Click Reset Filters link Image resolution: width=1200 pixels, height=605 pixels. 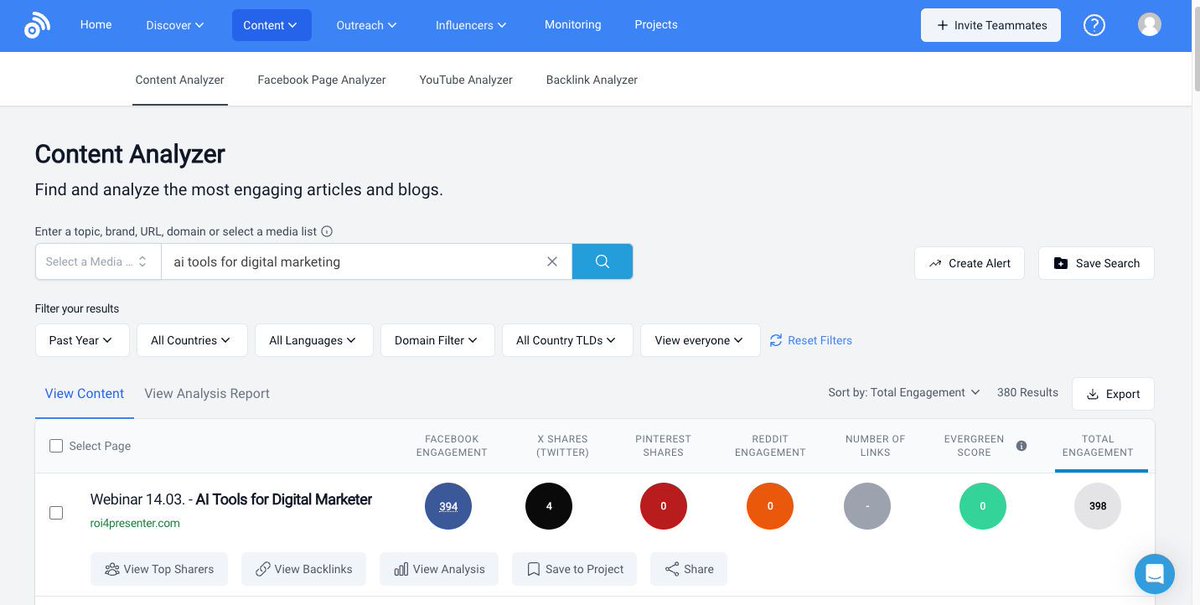click(811, 340)
